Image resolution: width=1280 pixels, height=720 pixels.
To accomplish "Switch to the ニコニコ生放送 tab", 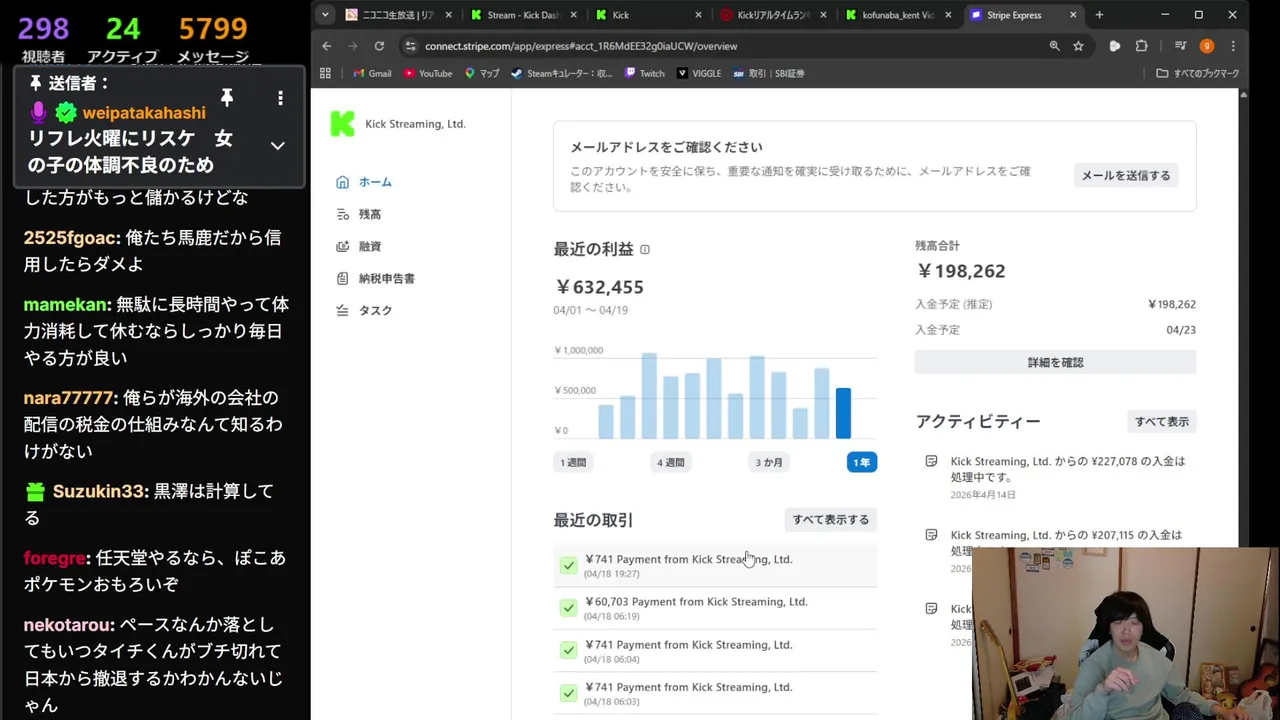I will [x=398, y=15].
